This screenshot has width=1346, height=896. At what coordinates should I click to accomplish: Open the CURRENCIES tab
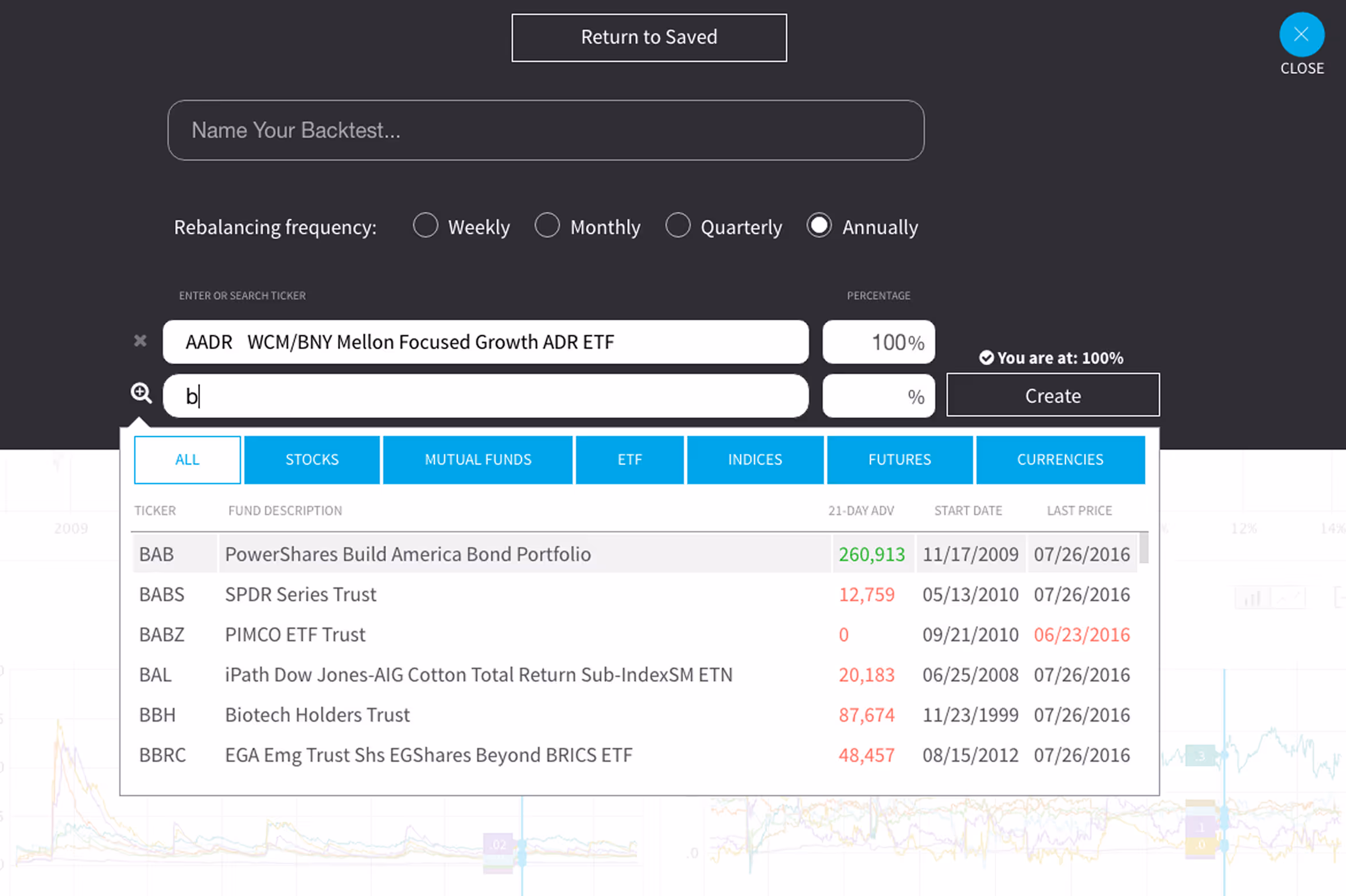tap(1060, 459)
